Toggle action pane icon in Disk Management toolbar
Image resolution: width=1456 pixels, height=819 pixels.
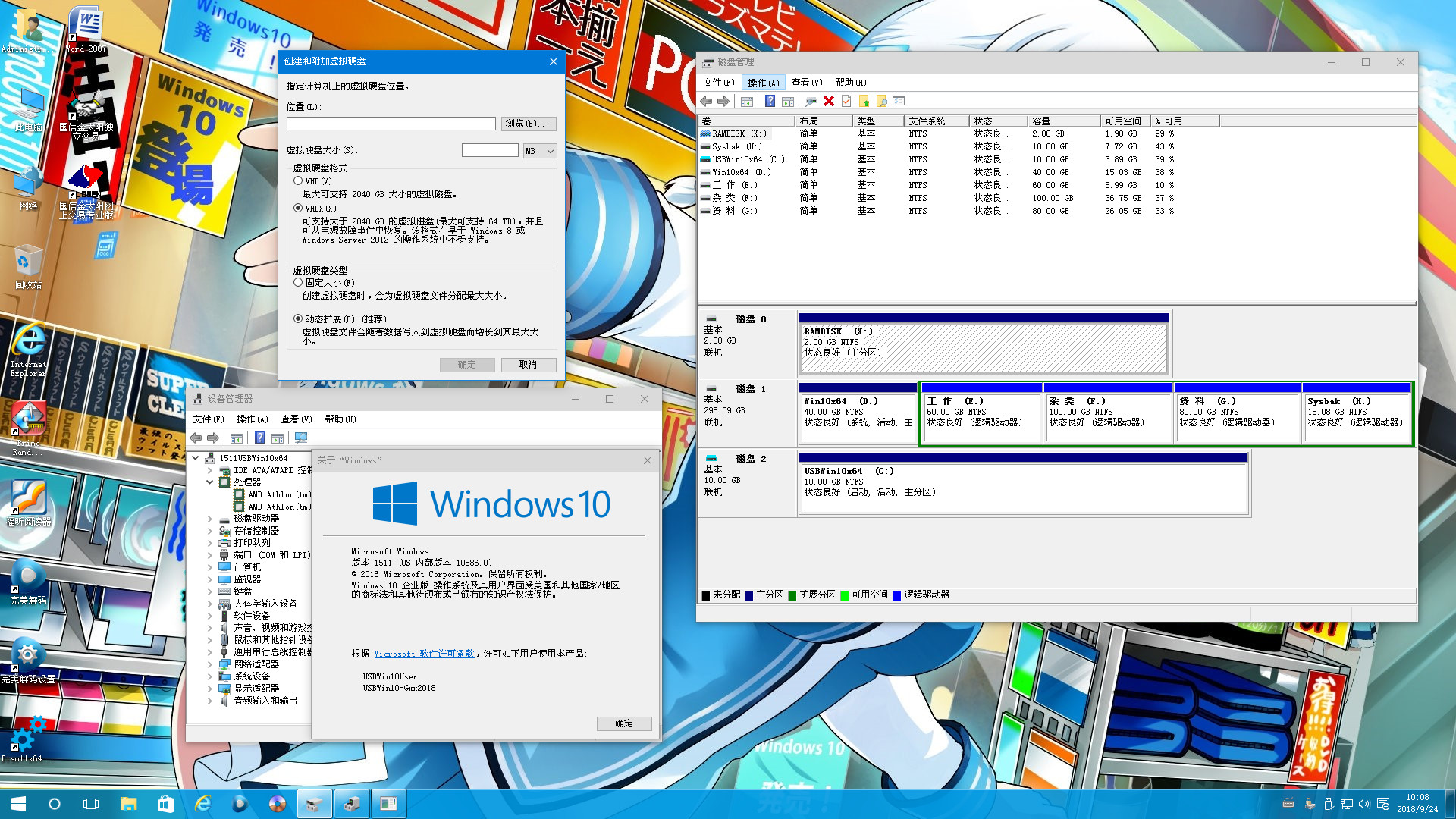click(788, 101)
